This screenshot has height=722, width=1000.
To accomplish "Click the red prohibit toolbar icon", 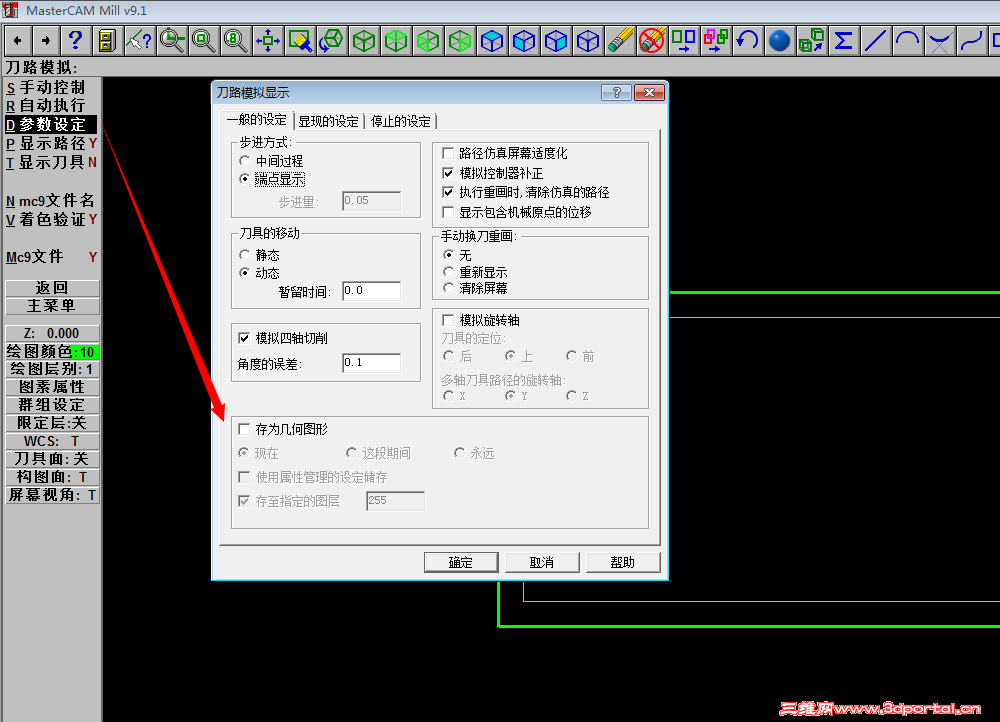I will 651,41.
